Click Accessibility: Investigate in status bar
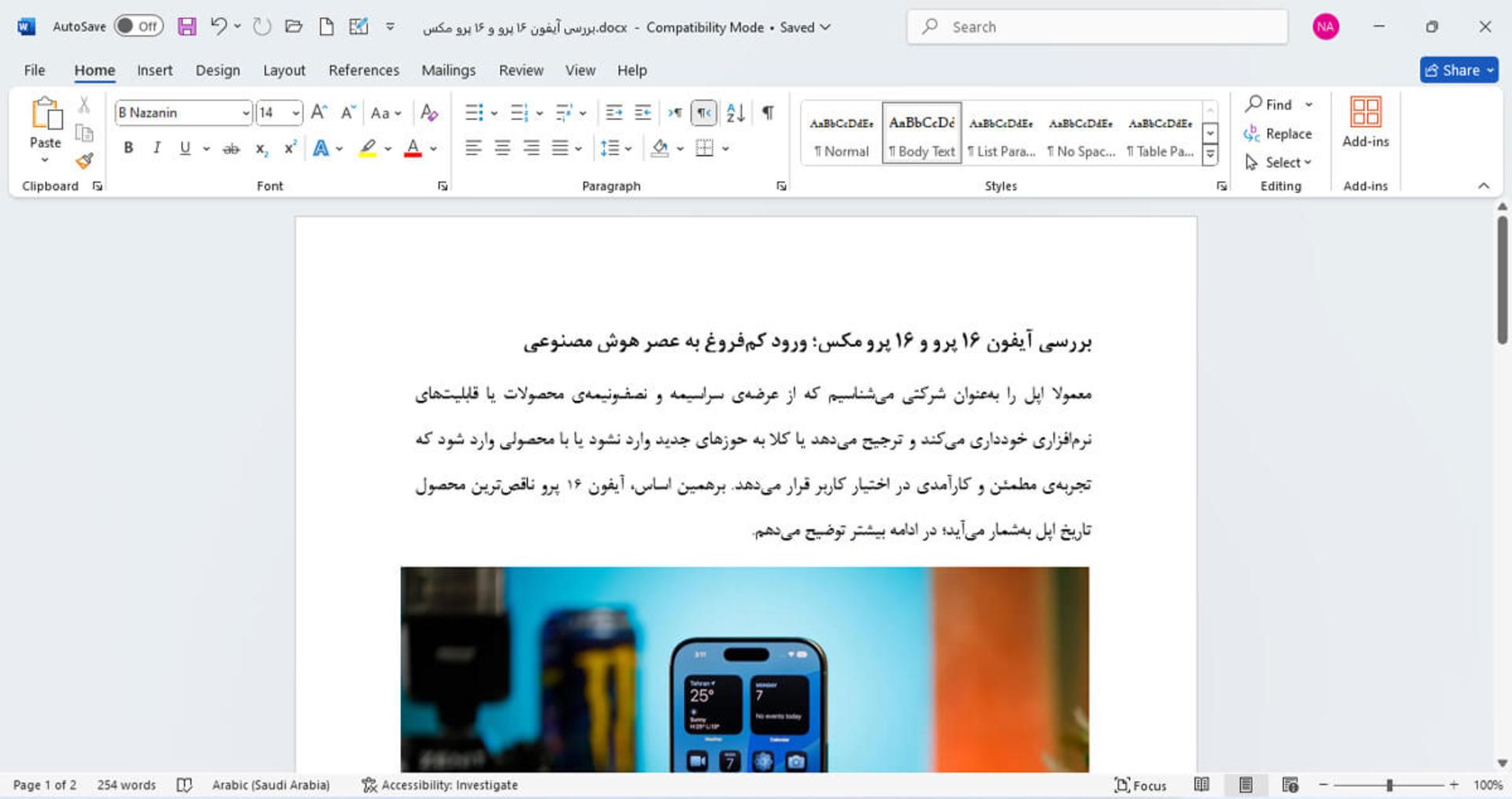 tap(439, 785)
